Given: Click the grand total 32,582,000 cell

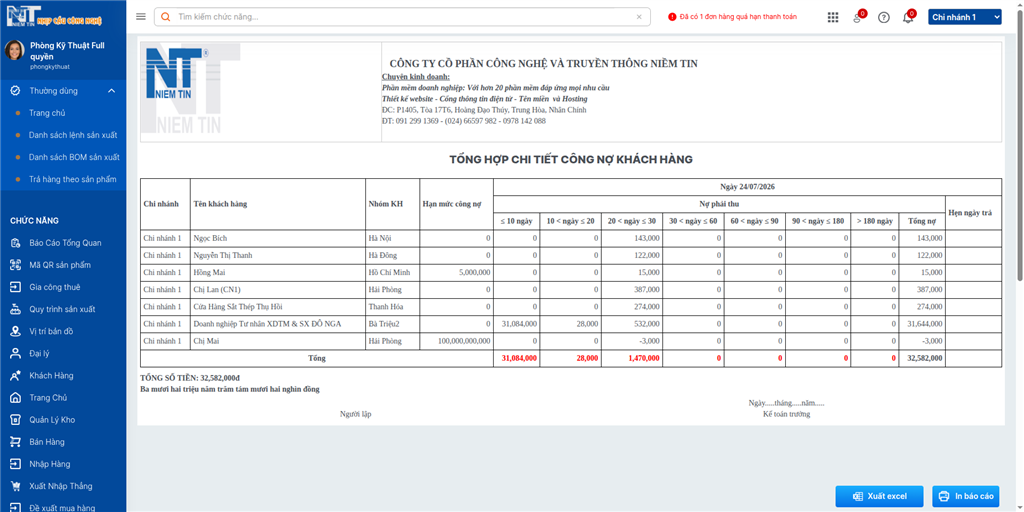Looking at the screenshot, I should [924, 359].
